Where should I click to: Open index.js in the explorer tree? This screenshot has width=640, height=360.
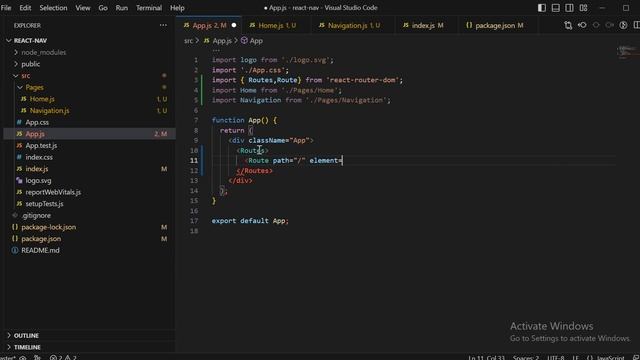88,169
